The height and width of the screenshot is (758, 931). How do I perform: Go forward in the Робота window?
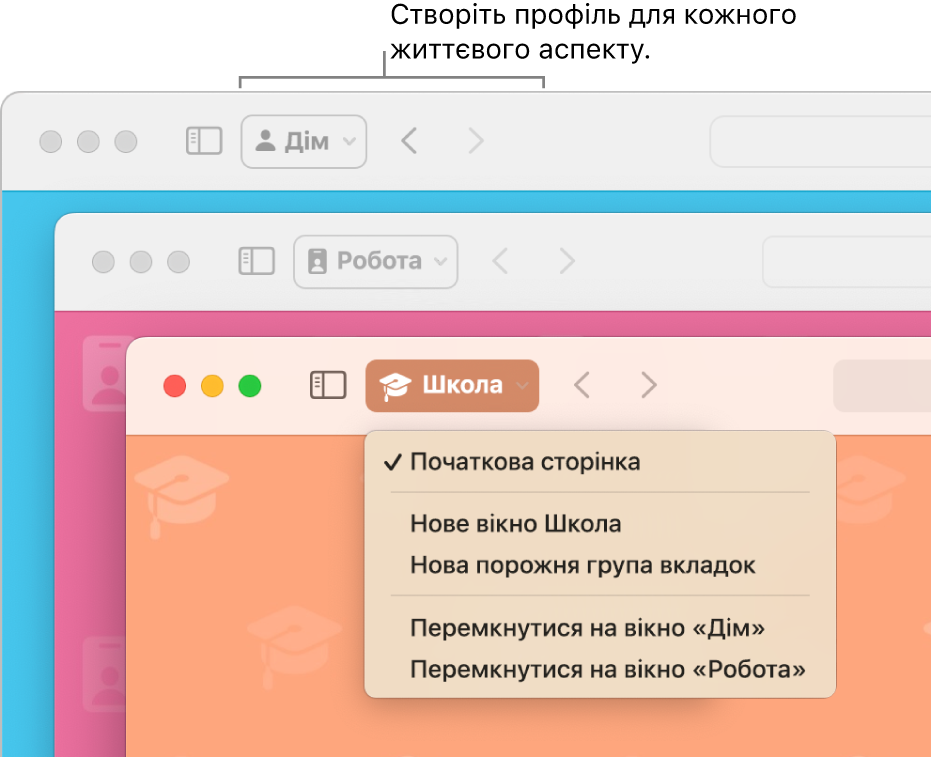[x=567, y=261]
